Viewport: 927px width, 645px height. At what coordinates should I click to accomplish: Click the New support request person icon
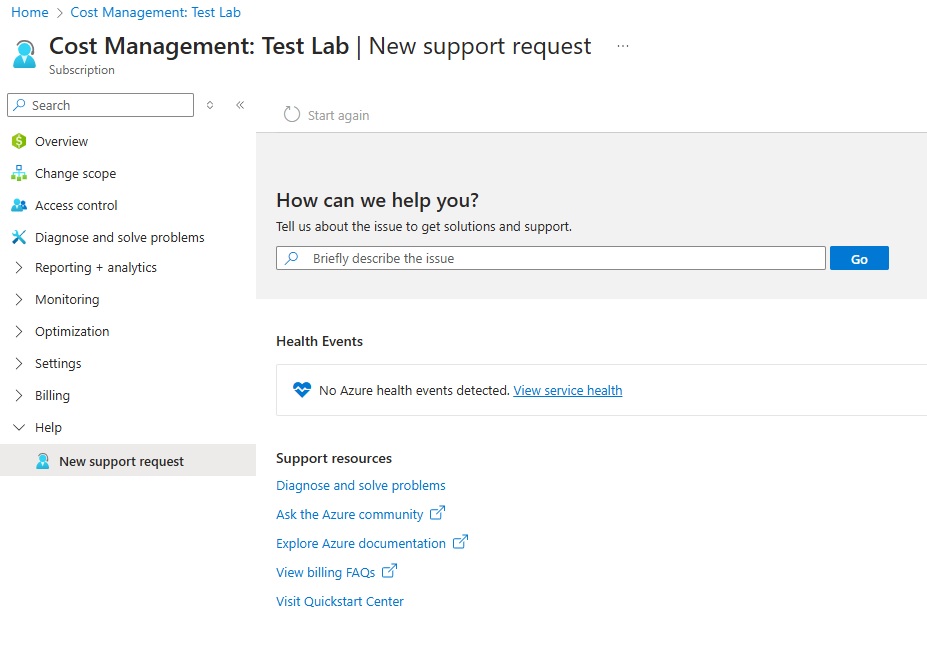tap(43, 461)
